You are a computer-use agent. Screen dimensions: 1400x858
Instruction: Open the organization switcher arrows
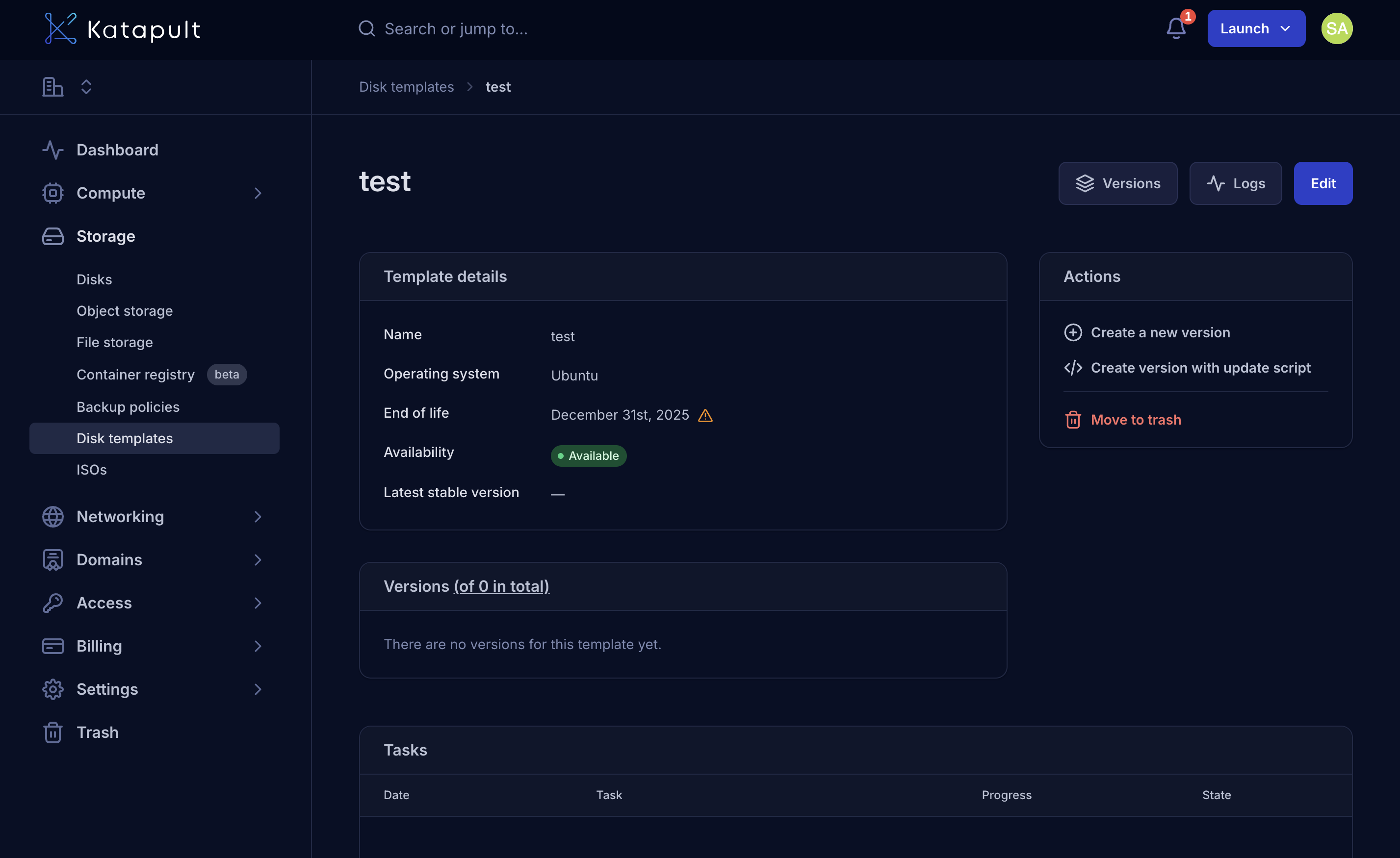tap(86, 87)
